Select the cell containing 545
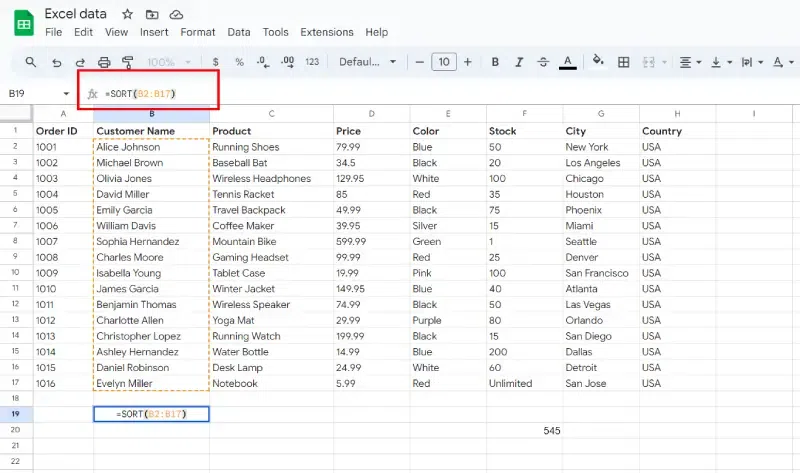 click(x=524, y=430)
